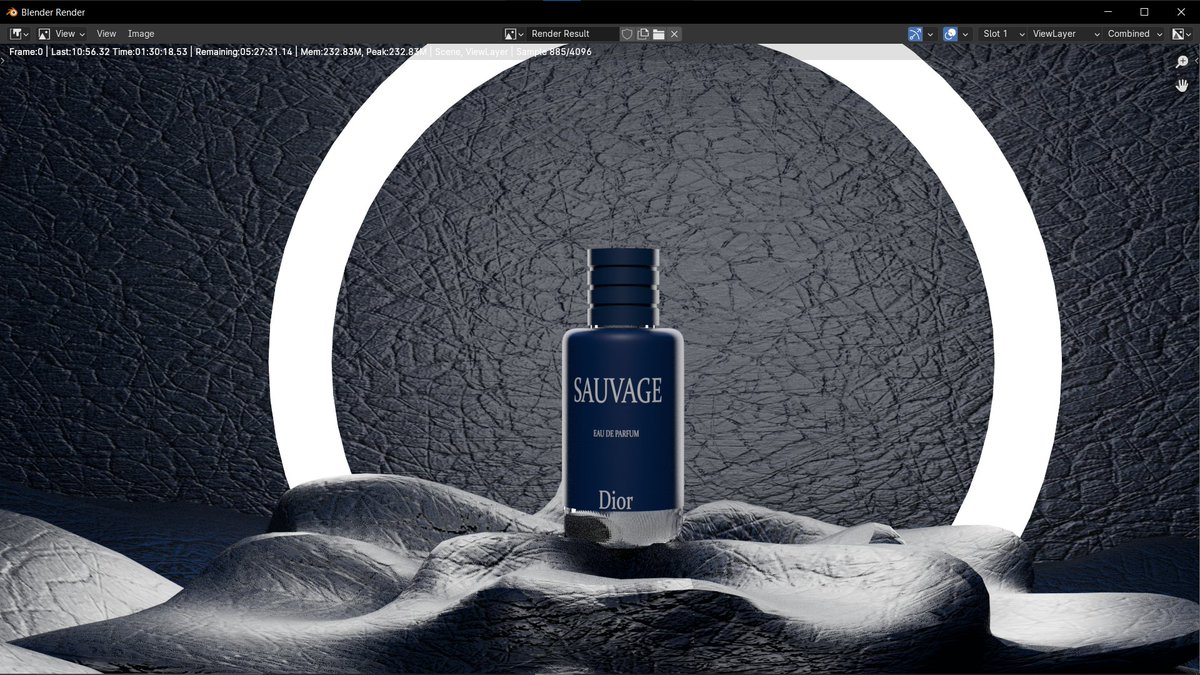Screen dimensions: 1200x675
Task: Click the Blender logo in title bar
Action: (x=11, y=12)
